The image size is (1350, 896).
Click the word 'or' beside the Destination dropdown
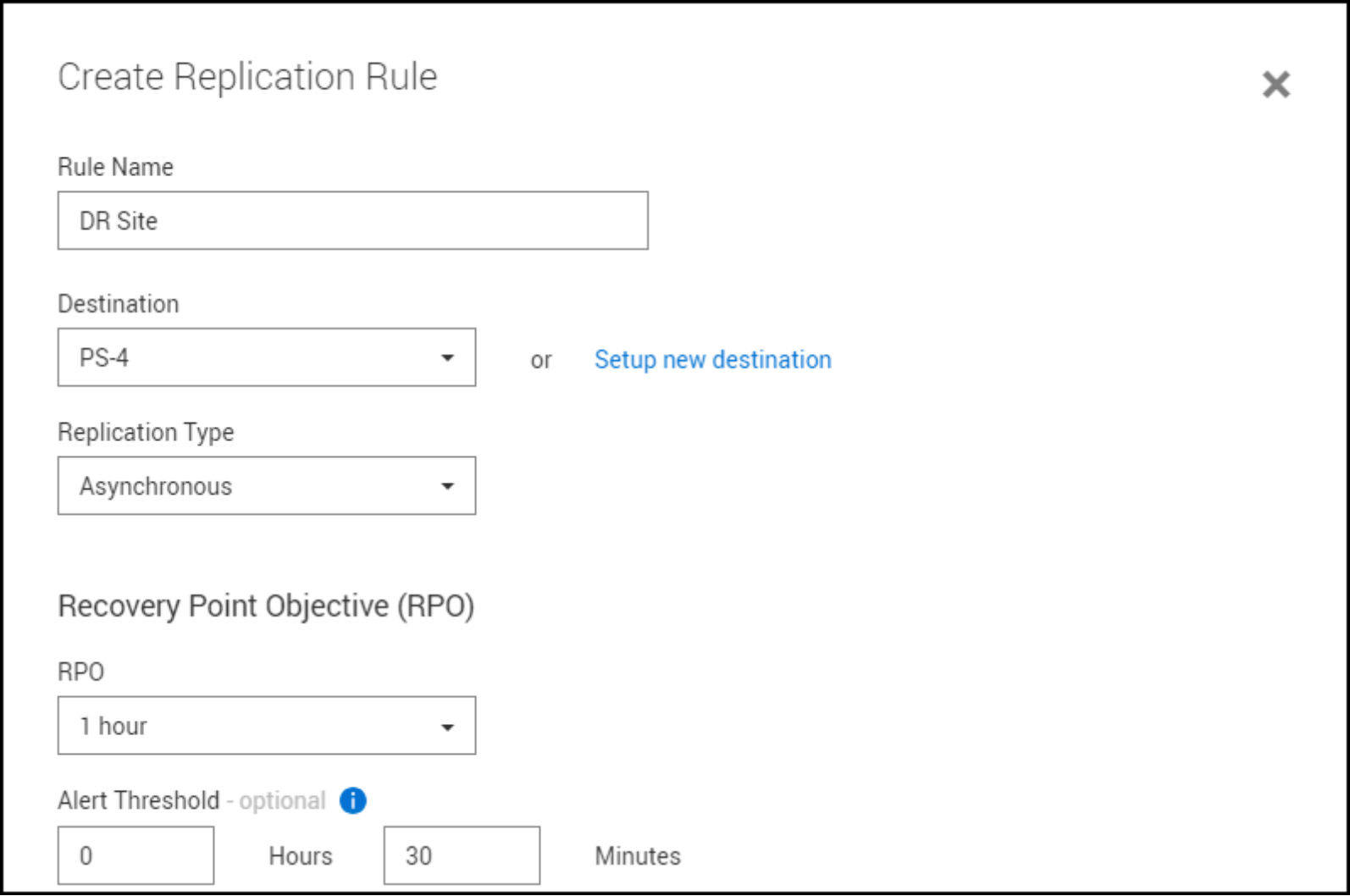pyautogui.click(x=541, y=361)
